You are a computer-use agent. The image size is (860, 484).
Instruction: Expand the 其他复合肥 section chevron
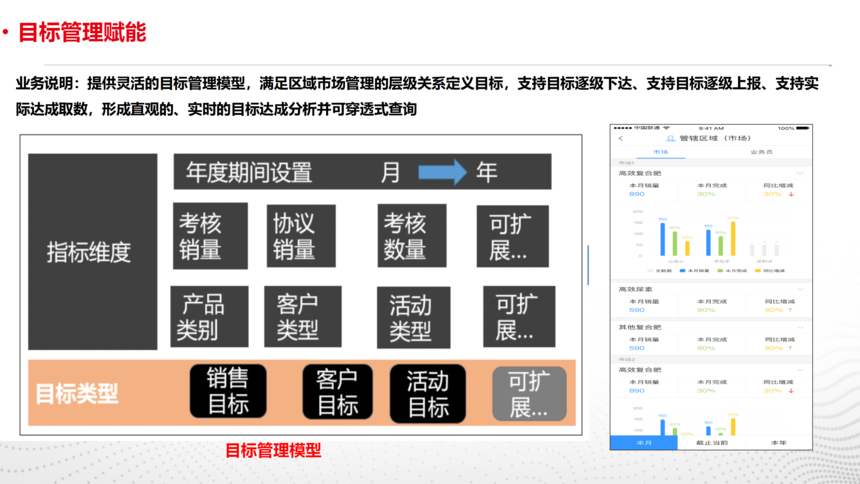(800, 328)
